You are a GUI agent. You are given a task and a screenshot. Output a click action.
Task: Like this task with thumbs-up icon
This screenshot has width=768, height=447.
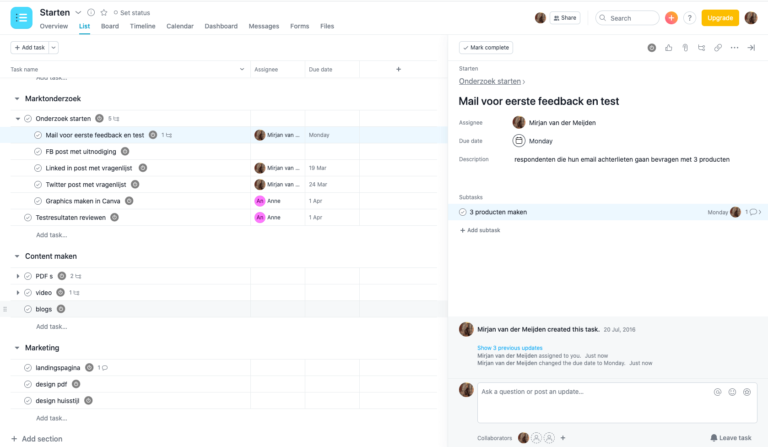[x=668, y=48]
